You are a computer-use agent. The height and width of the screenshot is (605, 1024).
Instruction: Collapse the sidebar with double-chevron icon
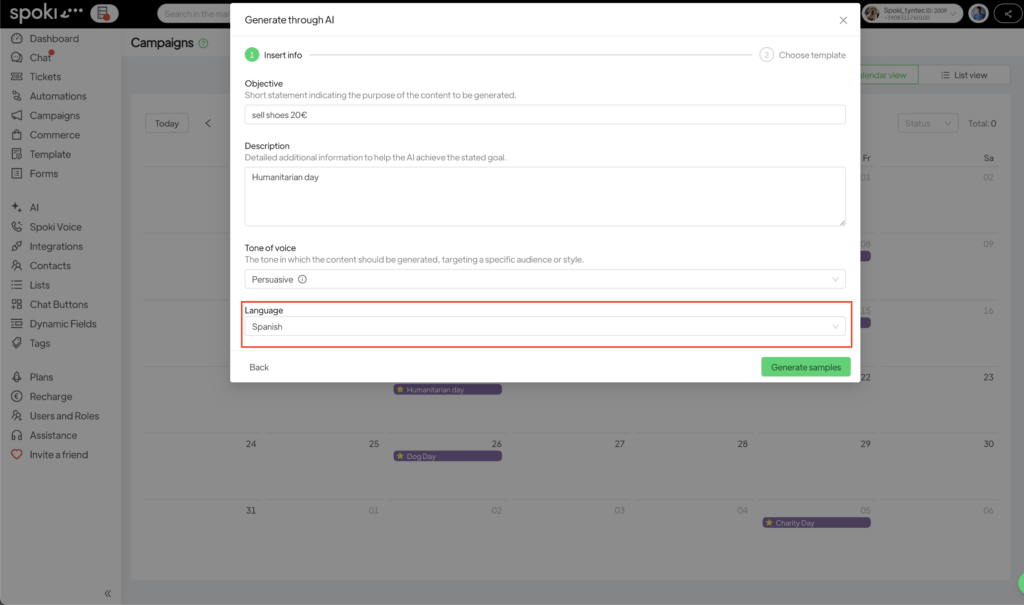click(108, 593)
